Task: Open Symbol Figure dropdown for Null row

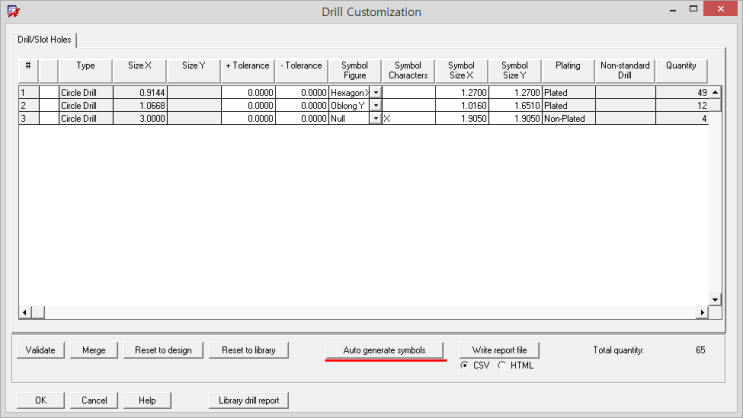Action: [x=375, y=118]
